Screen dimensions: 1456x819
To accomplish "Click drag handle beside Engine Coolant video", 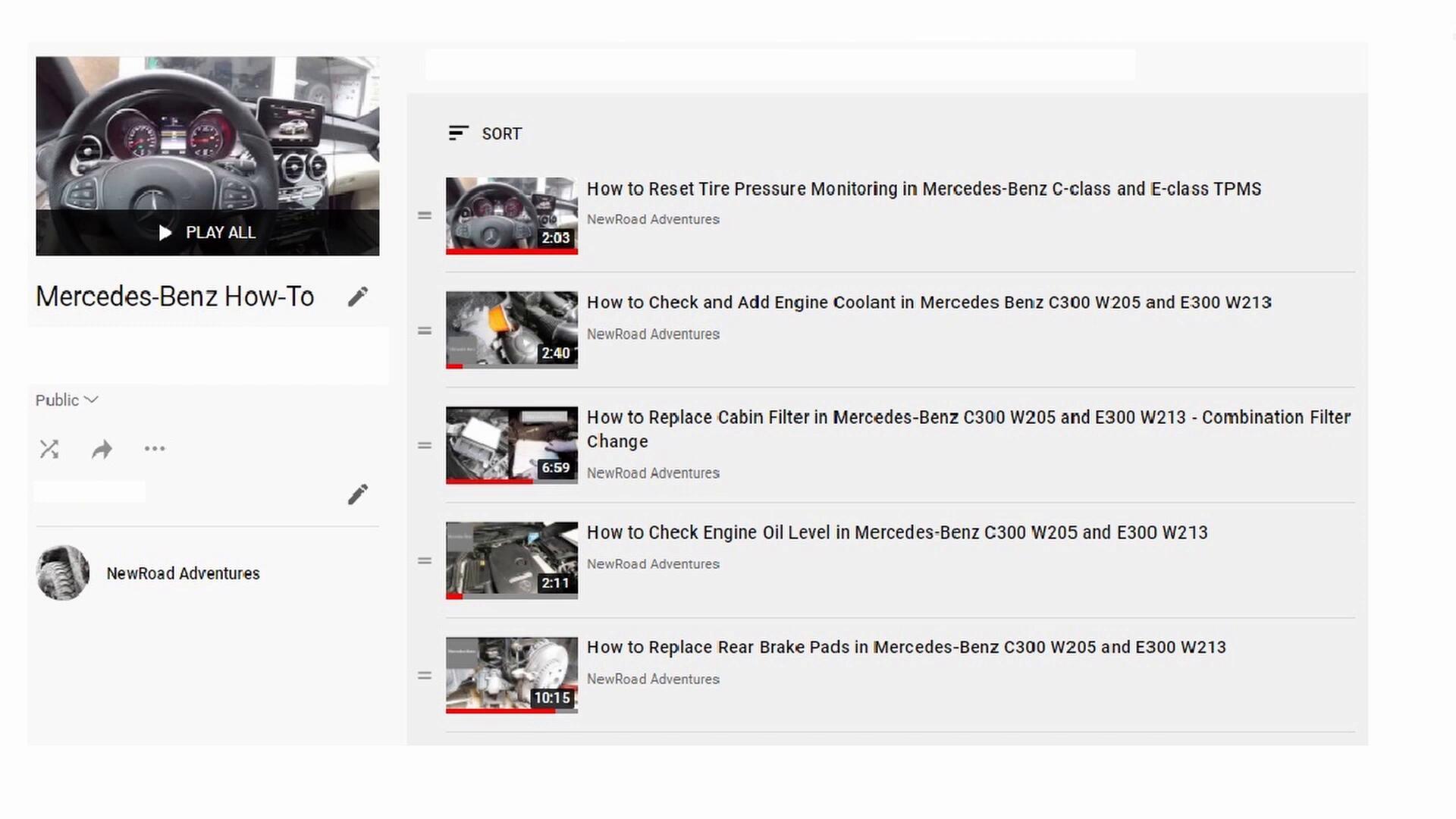I will point(425,331).
